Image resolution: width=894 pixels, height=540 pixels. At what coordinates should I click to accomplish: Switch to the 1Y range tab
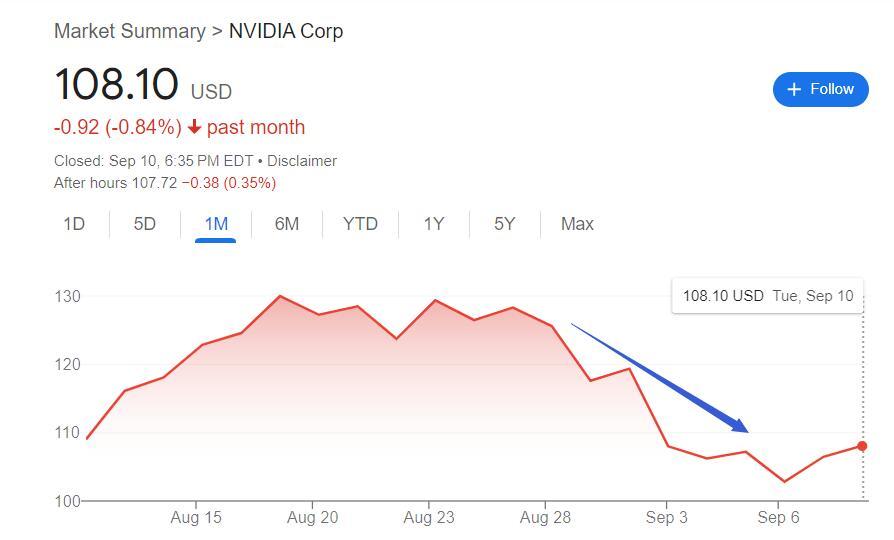[x=433, y=224]
